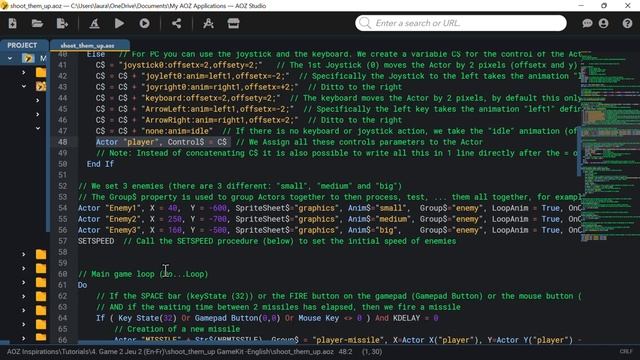Click the "Enemy3" string on line 56

(123, 230)
